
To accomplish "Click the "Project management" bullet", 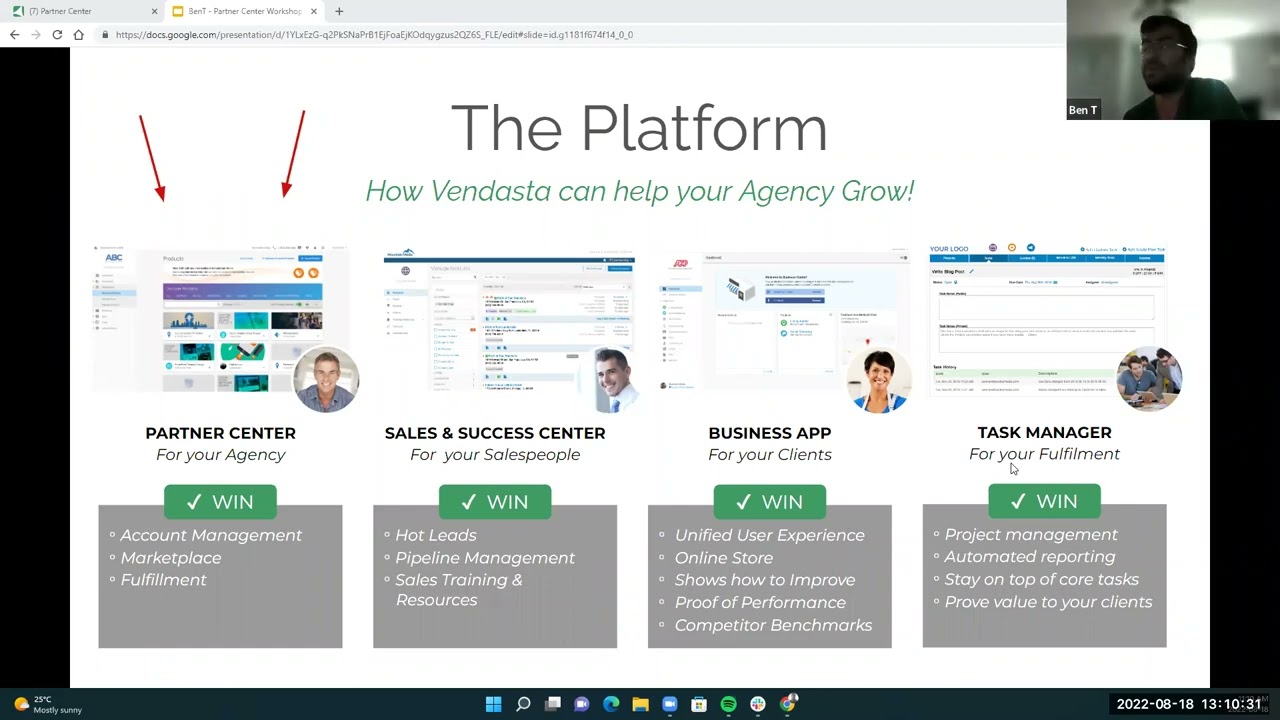I will [1031, 535].
